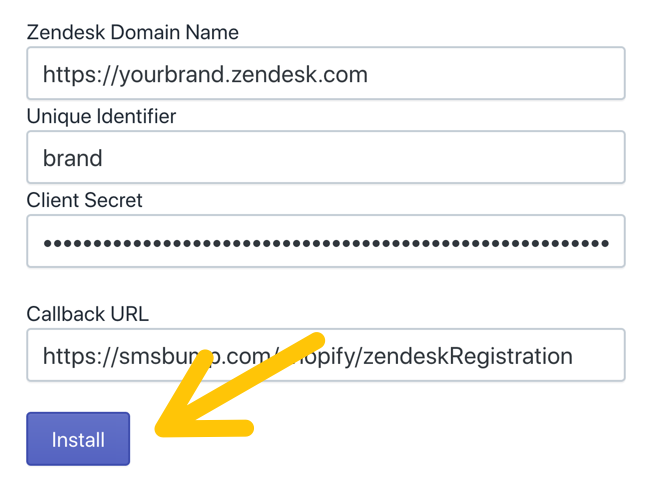
Task: Select the Unique Identifier text box
Action: (326, 157)
